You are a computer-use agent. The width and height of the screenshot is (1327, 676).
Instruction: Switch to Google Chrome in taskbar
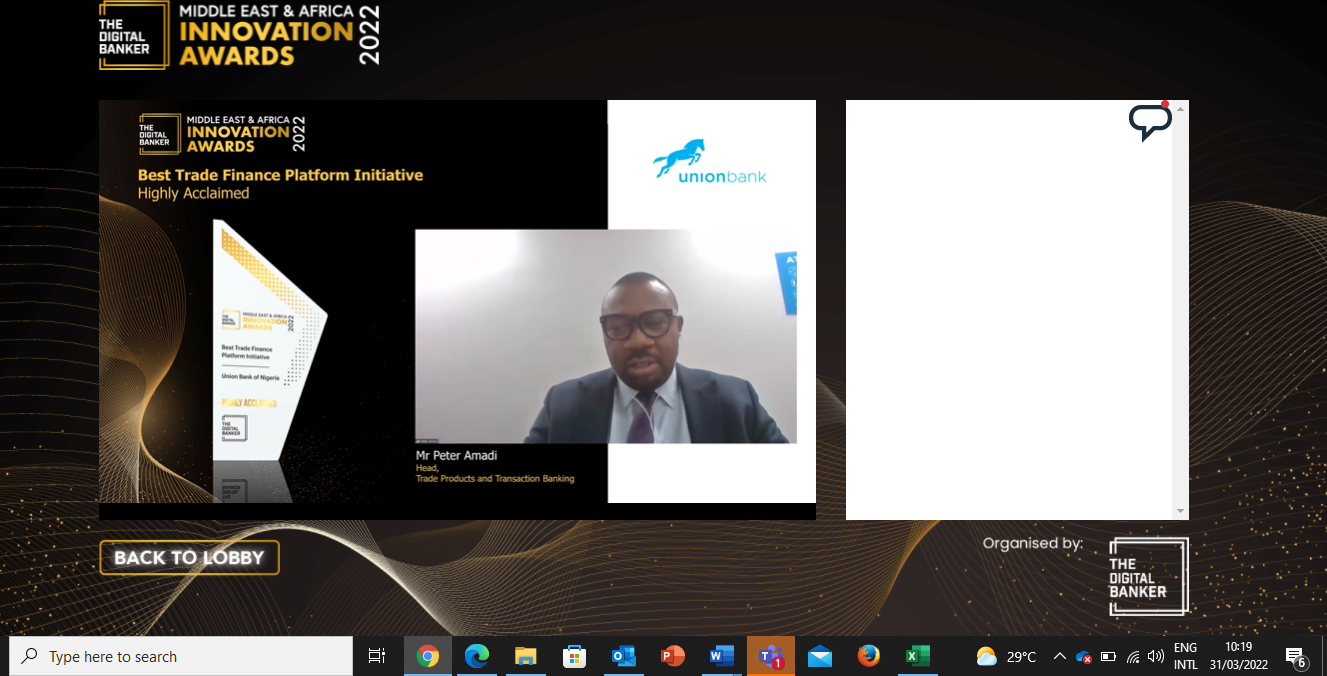coord(428,656)
